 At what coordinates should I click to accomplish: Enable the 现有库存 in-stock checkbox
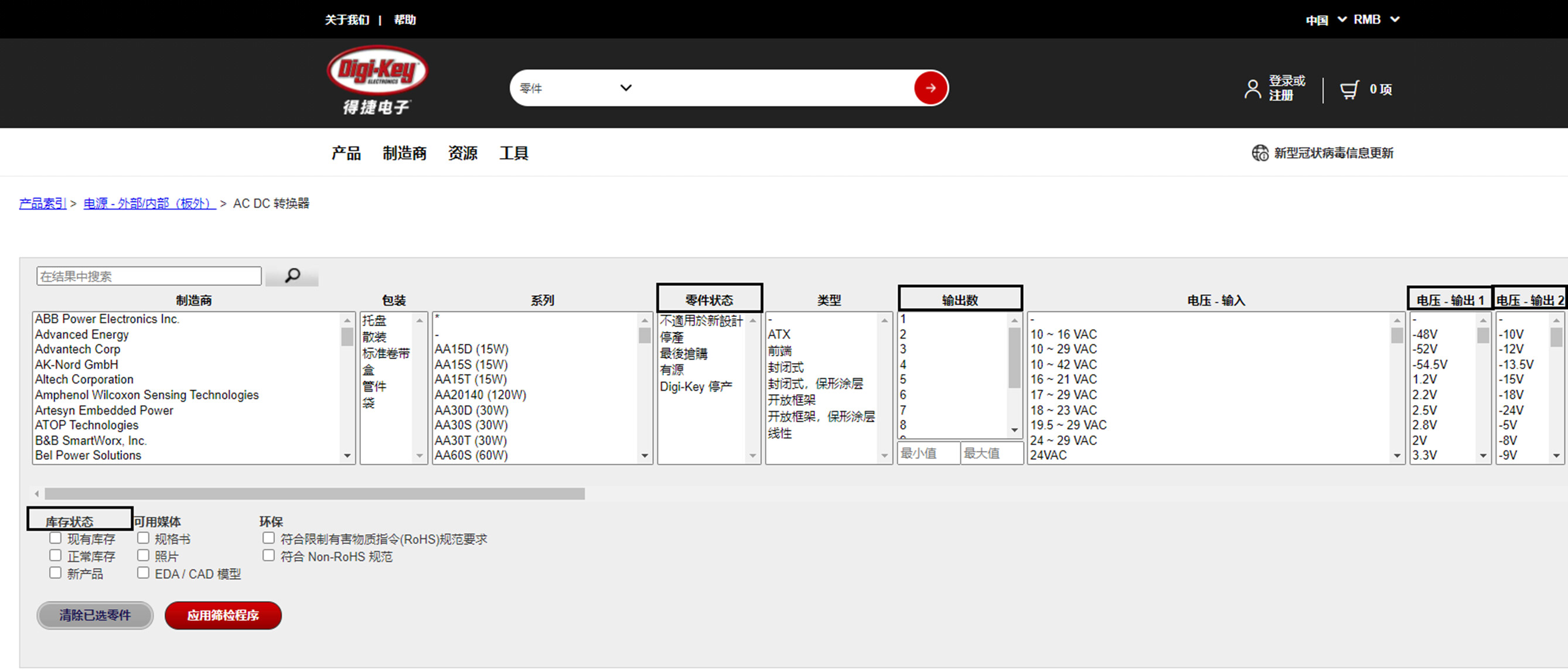click(56, 538)
